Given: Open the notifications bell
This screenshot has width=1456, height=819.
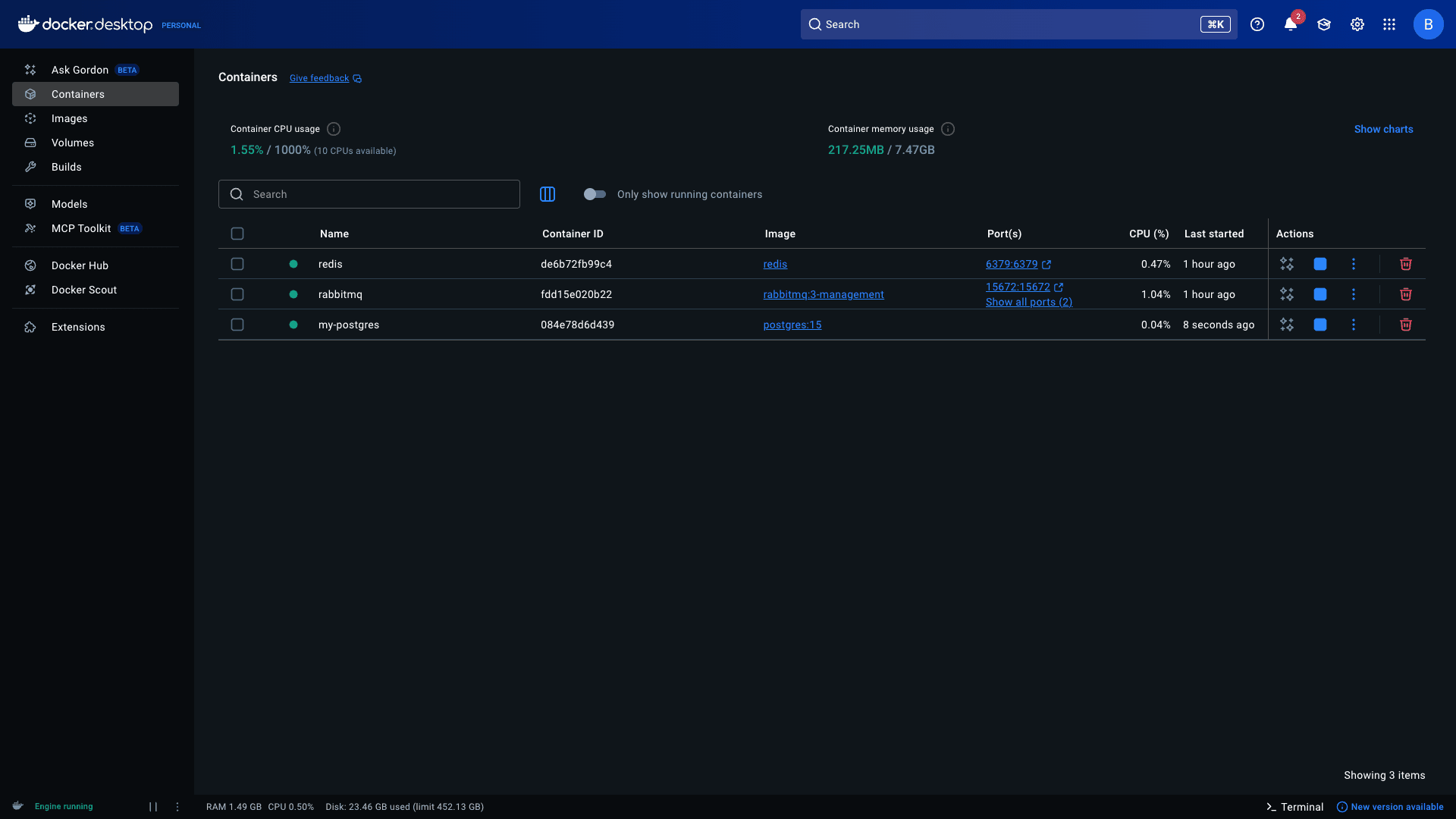Looking at the screenshot, I should coord(1290,24).
